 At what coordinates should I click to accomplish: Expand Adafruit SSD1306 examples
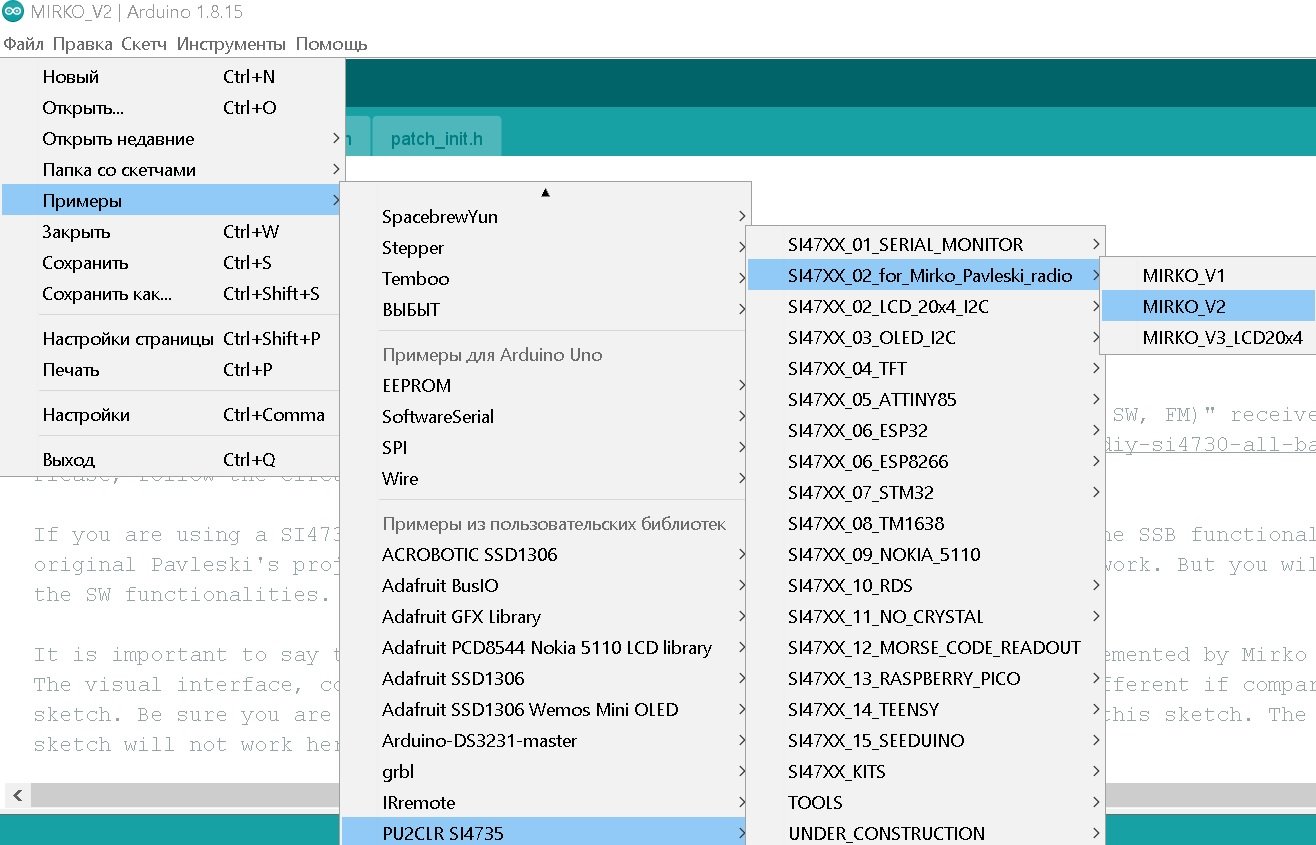[x=545, y=679]
